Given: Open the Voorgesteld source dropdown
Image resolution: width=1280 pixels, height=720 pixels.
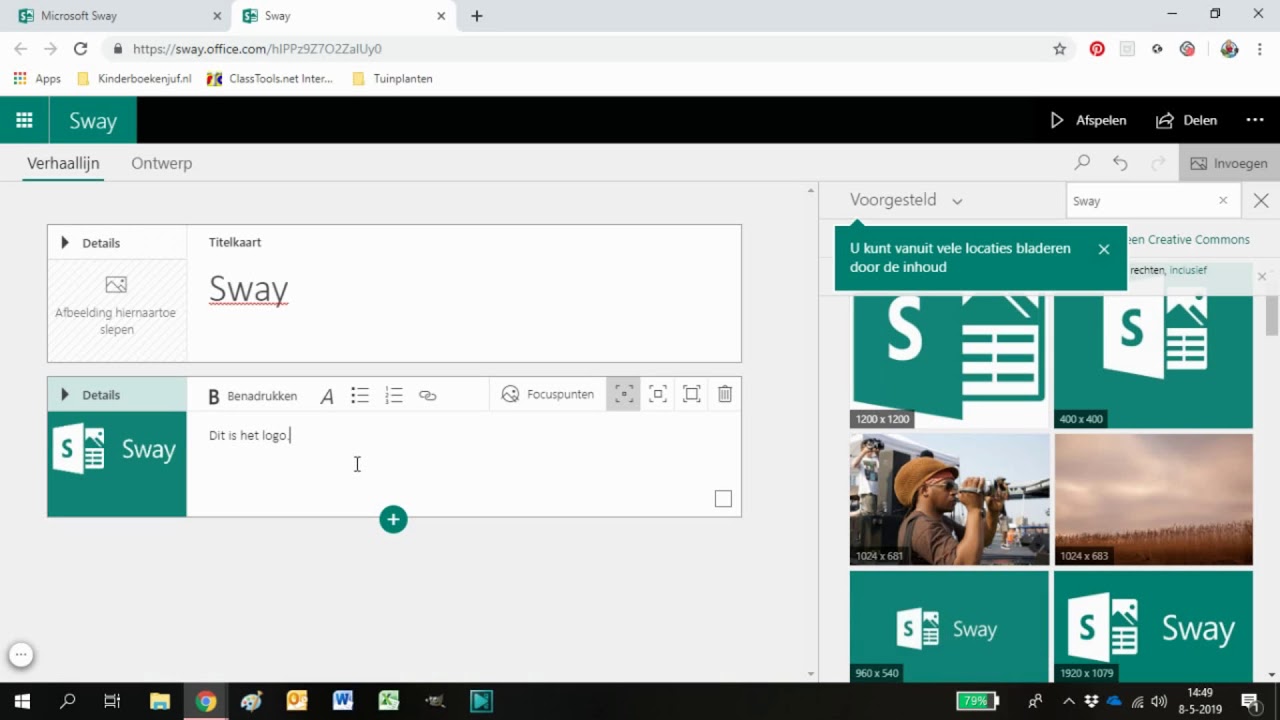Looking at the screenshot, I should [x=906, y=200].
